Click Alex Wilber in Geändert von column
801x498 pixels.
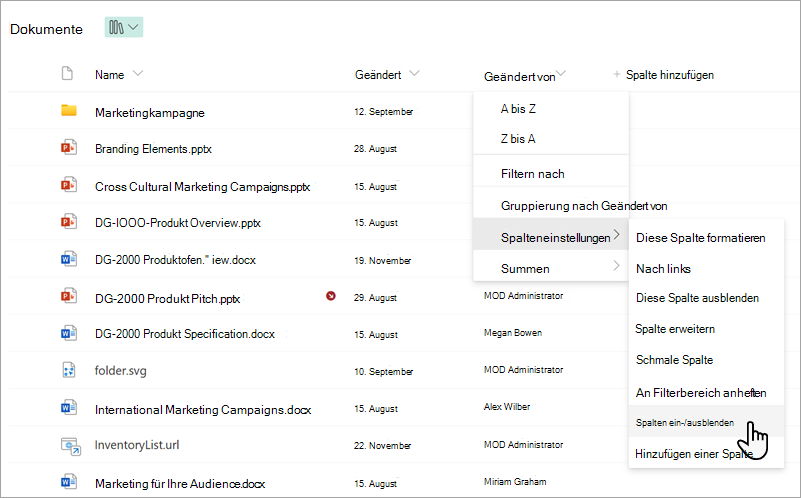tap(507, 407)
